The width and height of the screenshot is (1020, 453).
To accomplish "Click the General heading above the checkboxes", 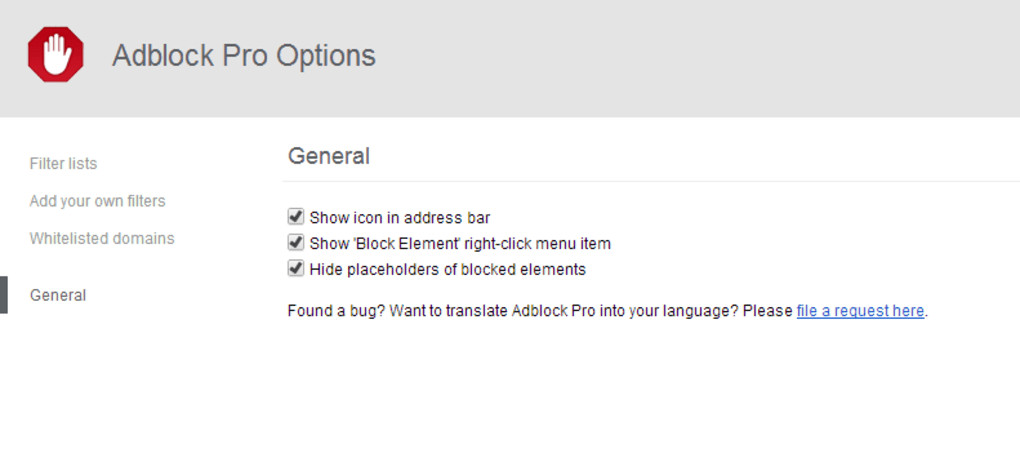I will click(328, 156).
